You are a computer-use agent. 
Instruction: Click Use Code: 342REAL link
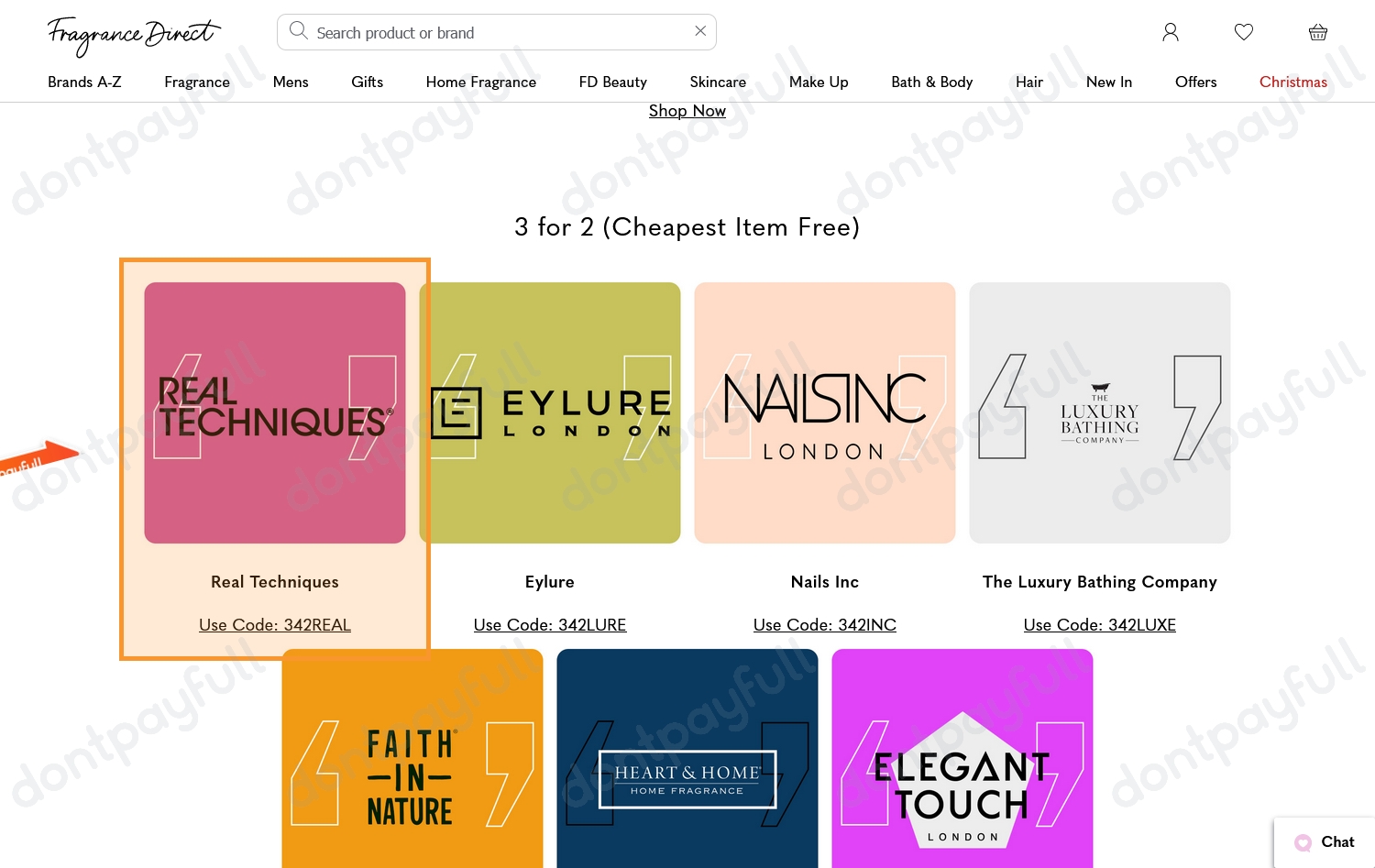point(275,625)
